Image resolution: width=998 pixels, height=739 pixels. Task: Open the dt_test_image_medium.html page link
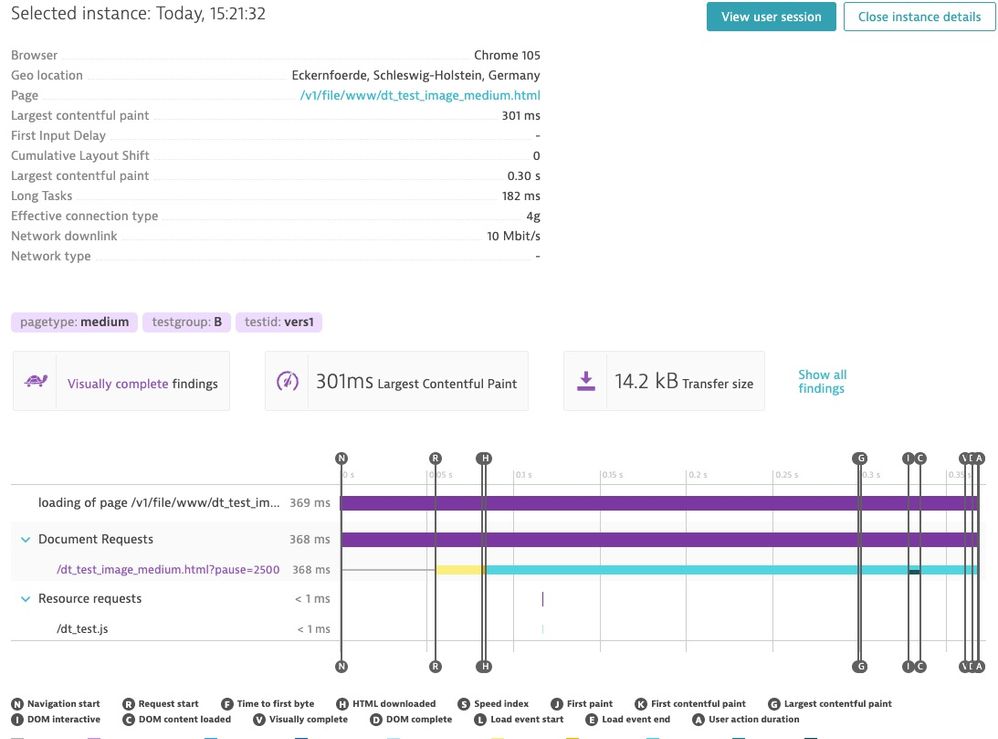click(x=420, y=96)
